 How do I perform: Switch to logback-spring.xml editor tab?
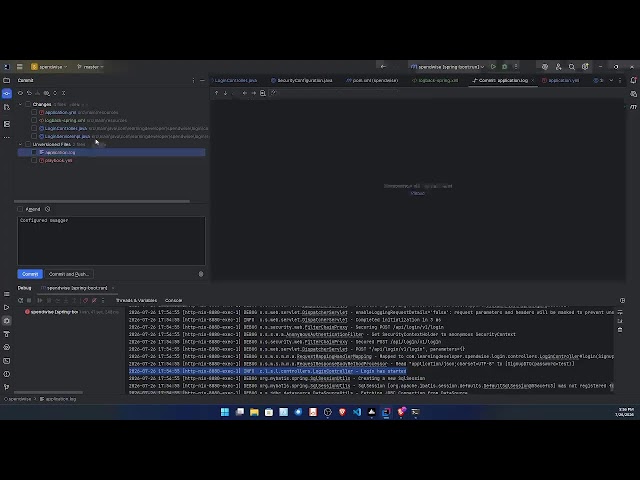tap(435, 80)
